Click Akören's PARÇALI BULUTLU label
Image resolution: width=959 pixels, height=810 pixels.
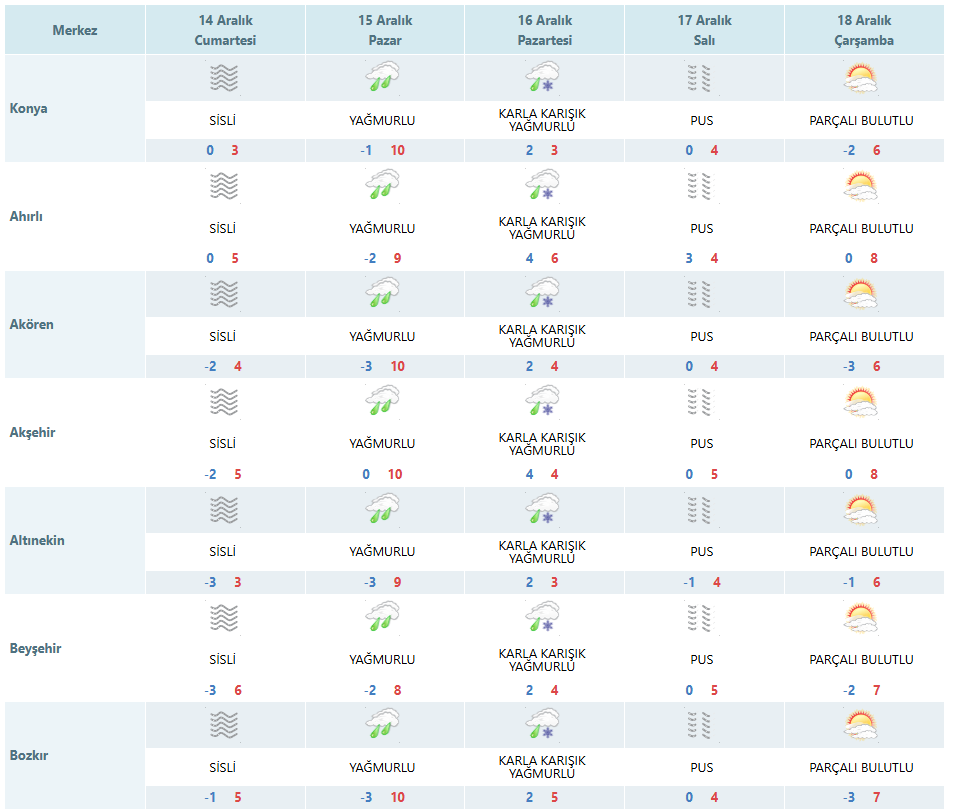click(x=861, y=336)
